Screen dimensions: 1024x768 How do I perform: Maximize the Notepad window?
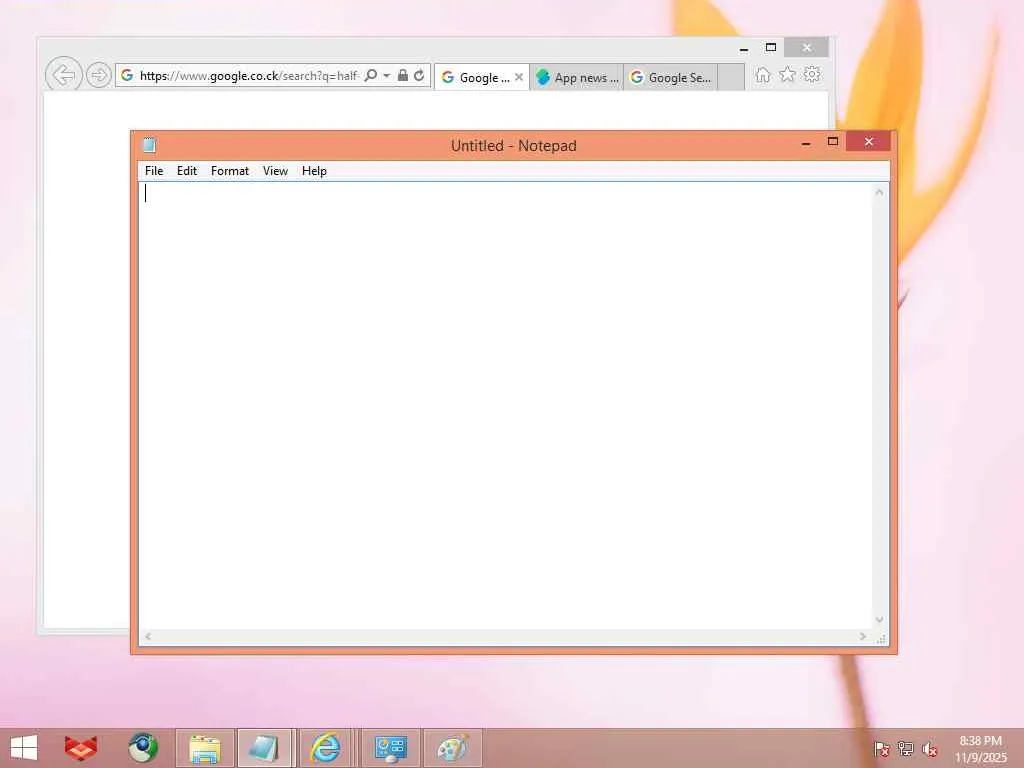(833, 142)
